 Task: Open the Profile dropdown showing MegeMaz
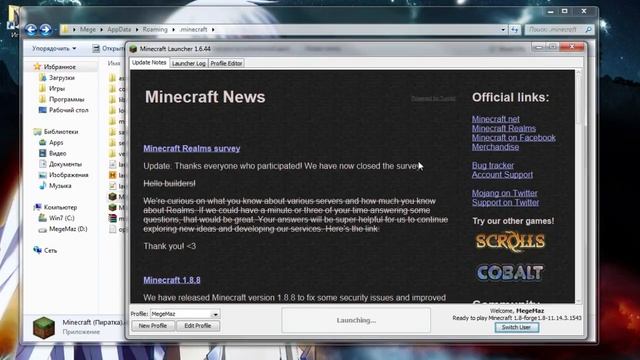click(185, 314)
